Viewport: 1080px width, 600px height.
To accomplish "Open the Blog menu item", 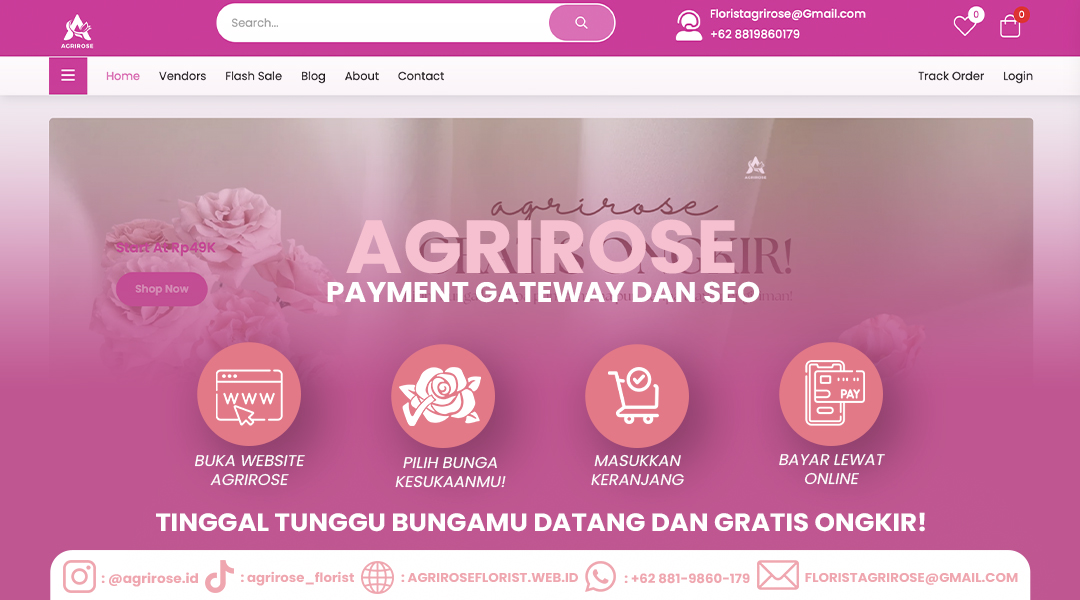I will pyautogui.click(x=313, y=76).
